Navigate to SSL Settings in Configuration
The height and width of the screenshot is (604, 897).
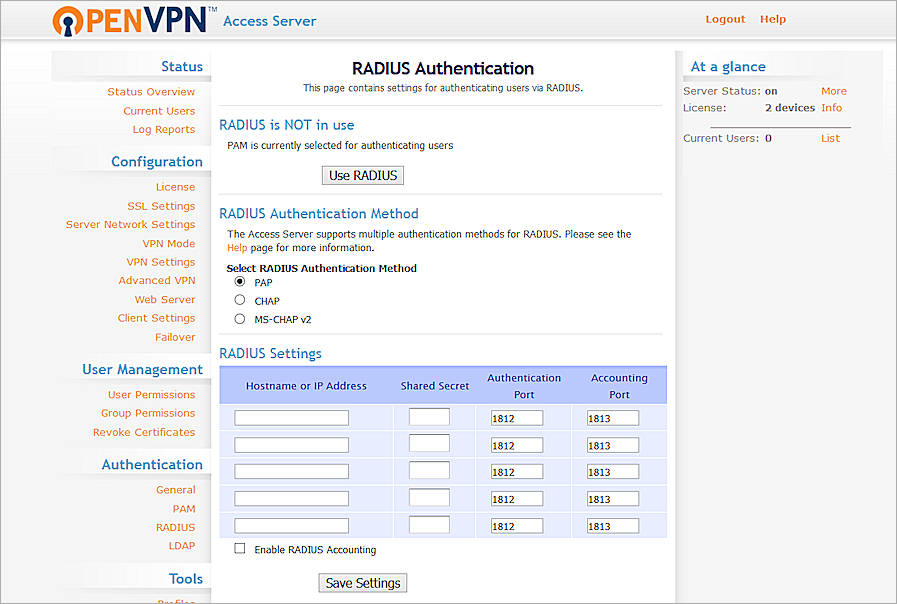click(x=161, y=206)
